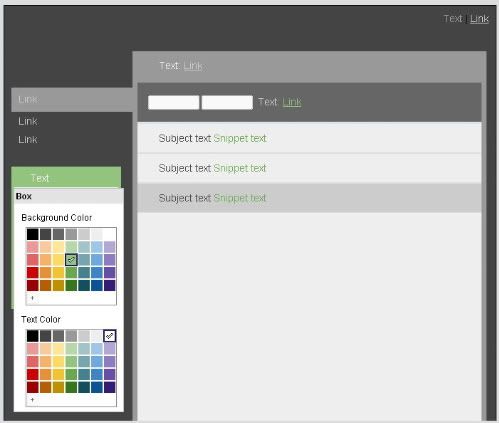Select the highlighted first sidebar Link
Screen dimensions: 499x423
point(72,99)
